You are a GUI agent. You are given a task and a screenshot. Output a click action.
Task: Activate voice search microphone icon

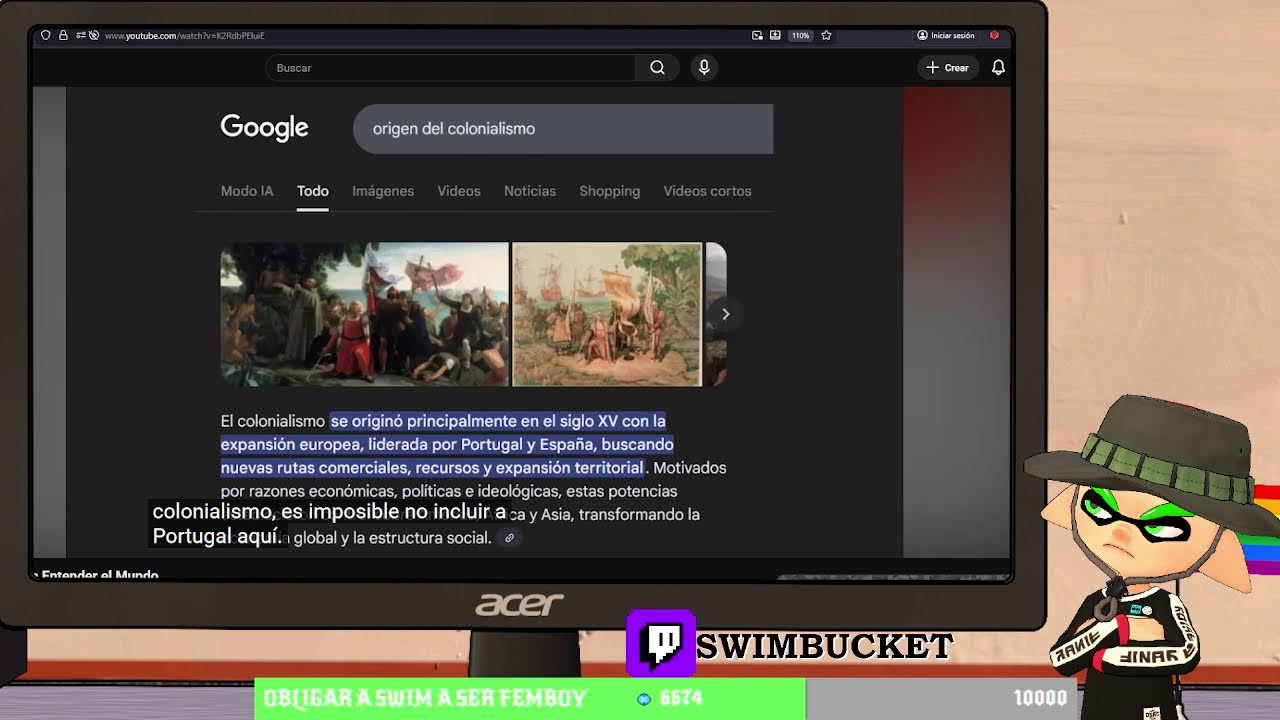[704, 67]
